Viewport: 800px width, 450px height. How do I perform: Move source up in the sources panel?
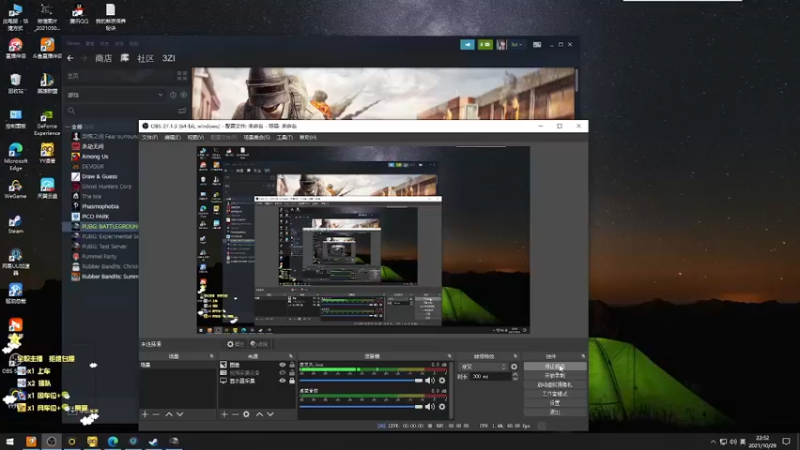click(x=259, y=414)
